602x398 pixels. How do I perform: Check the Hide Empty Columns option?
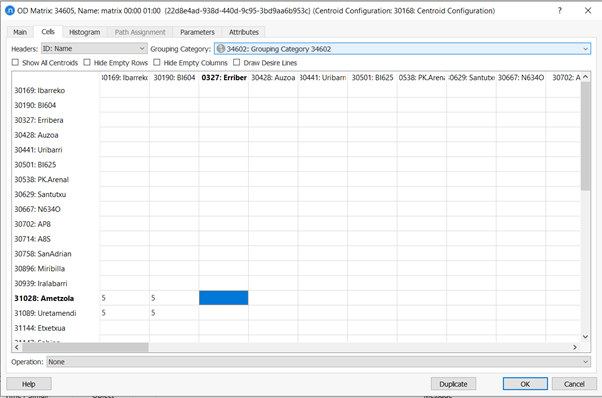point(157,62)
